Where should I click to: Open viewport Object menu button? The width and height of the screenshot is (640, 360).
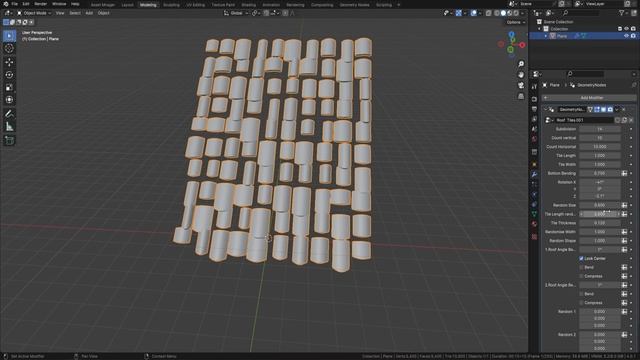click(x=103, y=13)
